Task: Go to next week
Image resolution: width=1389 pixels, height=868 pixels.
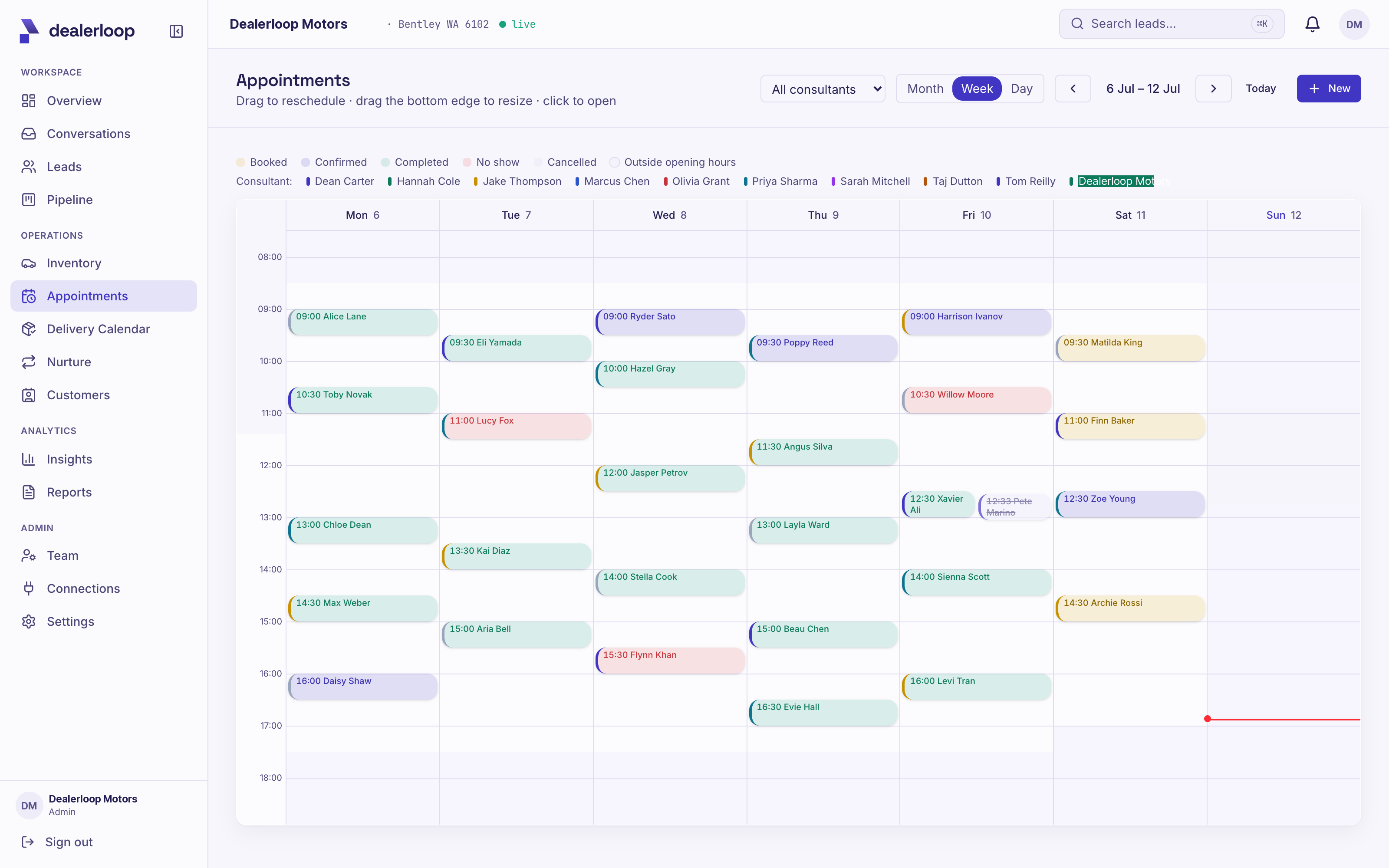Action: tap(1213, 89)
